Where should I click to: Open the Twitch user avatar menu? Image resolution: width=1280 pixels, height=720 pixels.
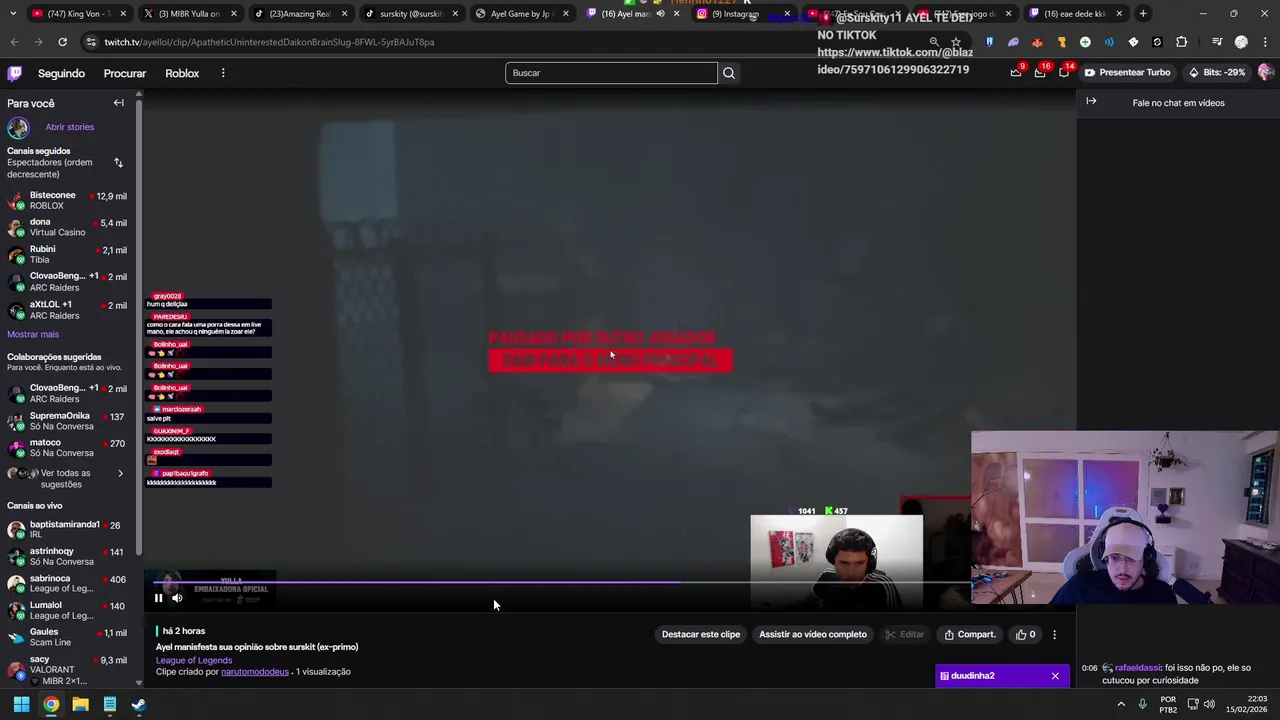[1266, 73]
